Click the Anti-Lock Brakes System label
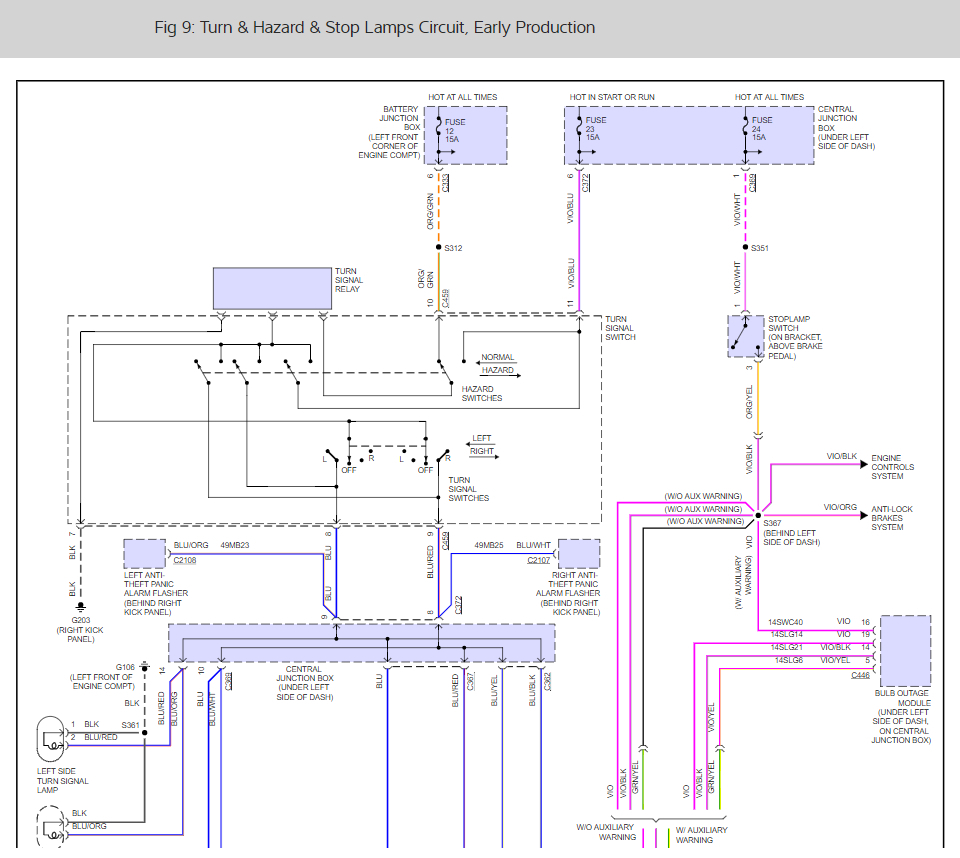The width and height of the screenshot is (960, 858). click(x=891, y=518)
